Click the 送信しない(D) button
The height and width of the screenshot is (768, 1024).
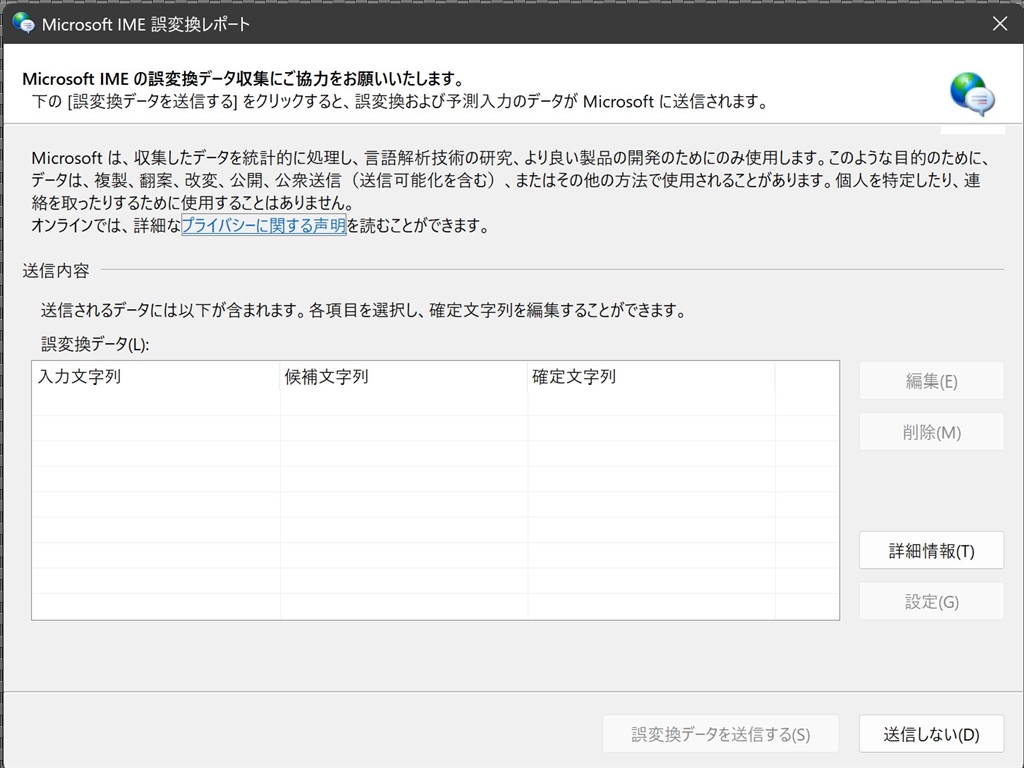931,734
